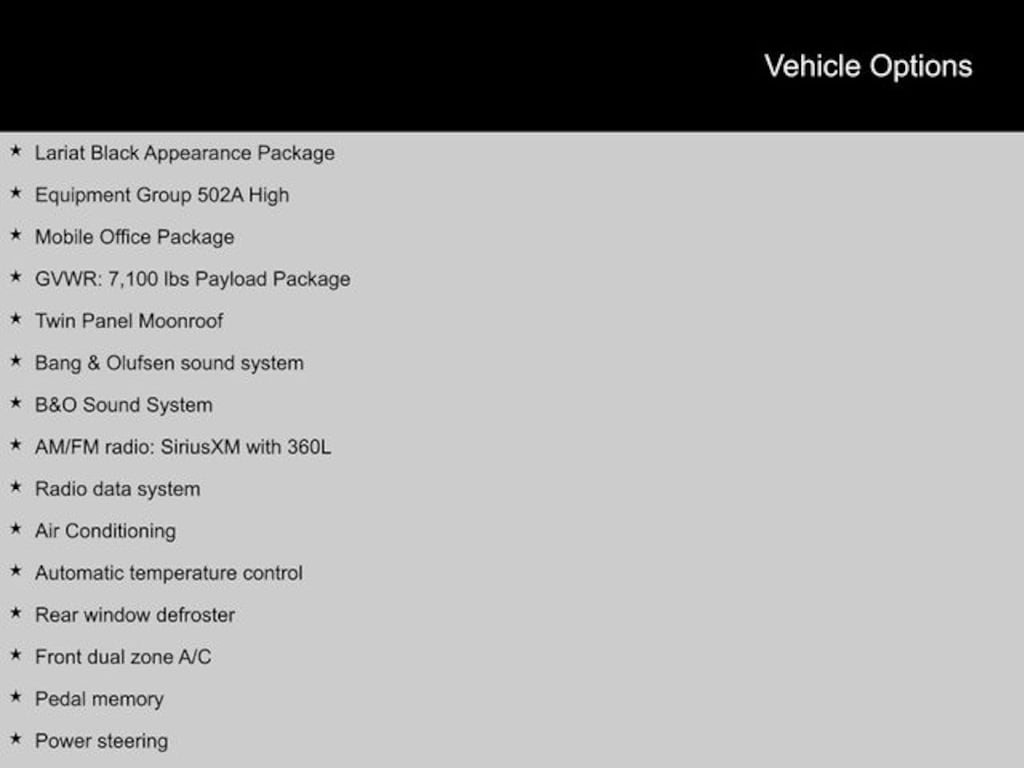Select the star icon beside Power steering
1024x768 pixels.
click(x=15, y=740)
